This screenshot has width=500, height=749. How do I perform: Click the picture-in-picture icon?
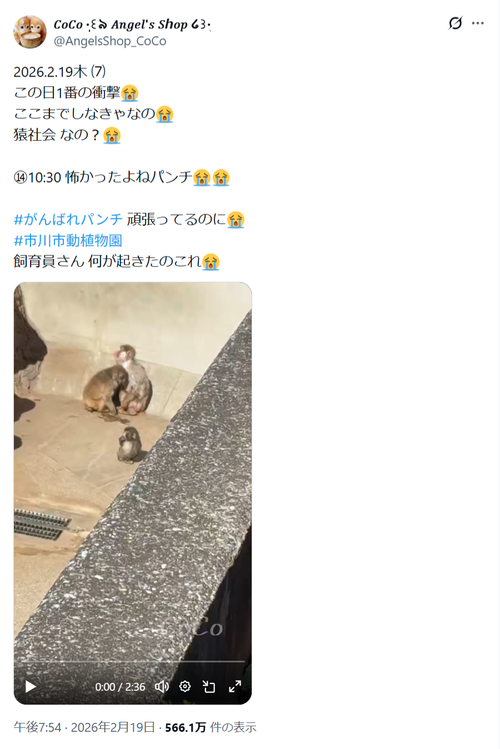[209, 686]
